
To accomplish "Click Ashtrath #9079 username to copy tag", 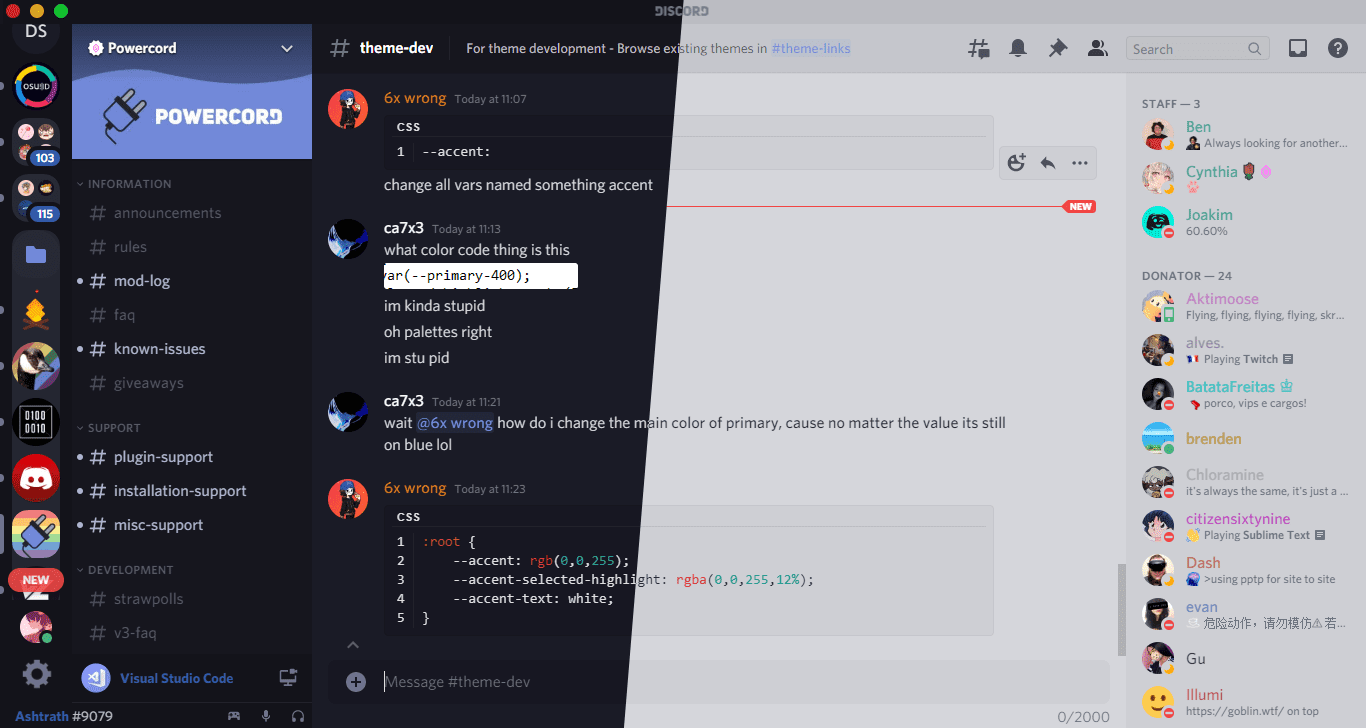I will (x=64, y=715).
